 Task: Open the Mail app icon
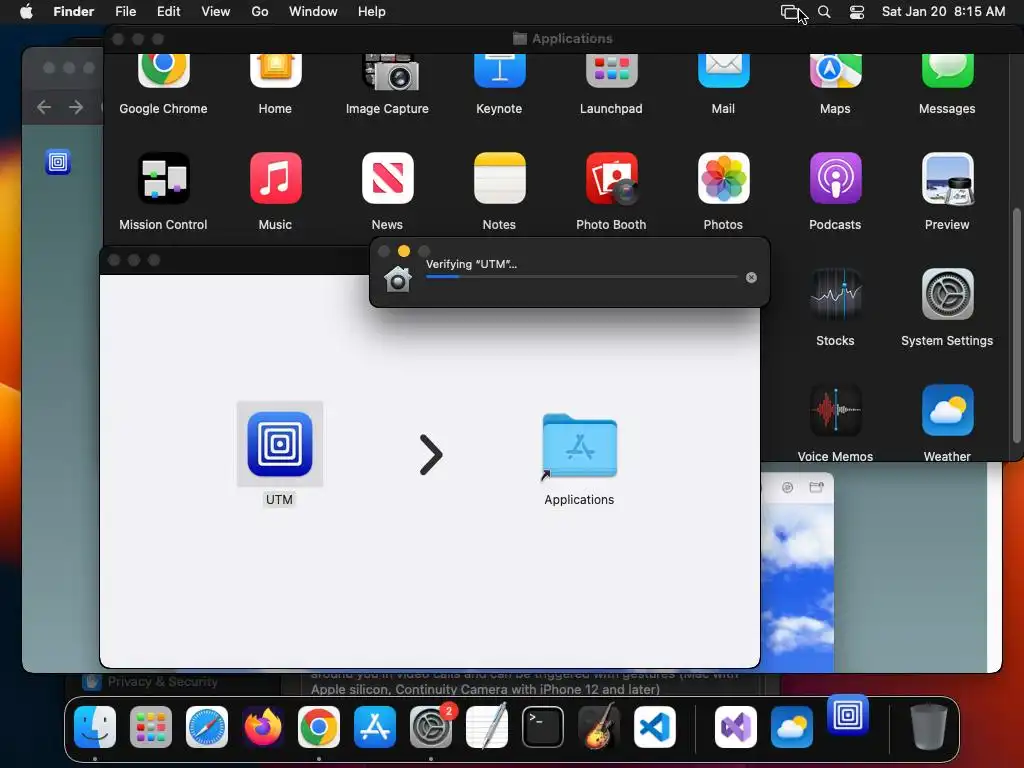(x=723, y=71)
